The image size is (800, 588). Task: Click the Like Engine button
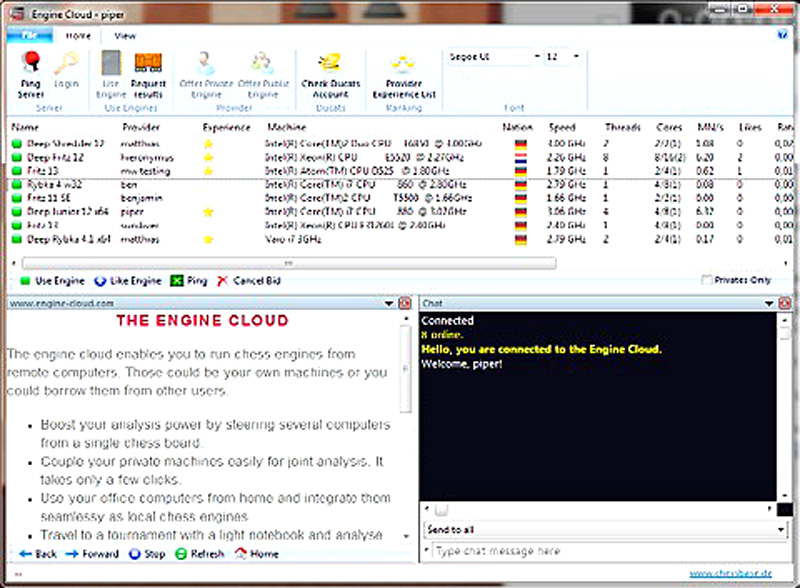[x=128, y=281]
